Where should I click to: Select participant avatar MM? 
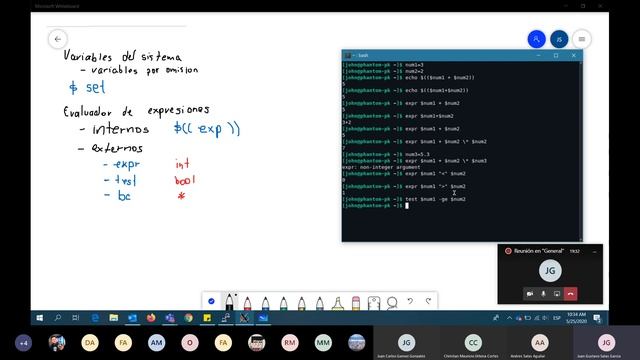(x=323, y=343)
